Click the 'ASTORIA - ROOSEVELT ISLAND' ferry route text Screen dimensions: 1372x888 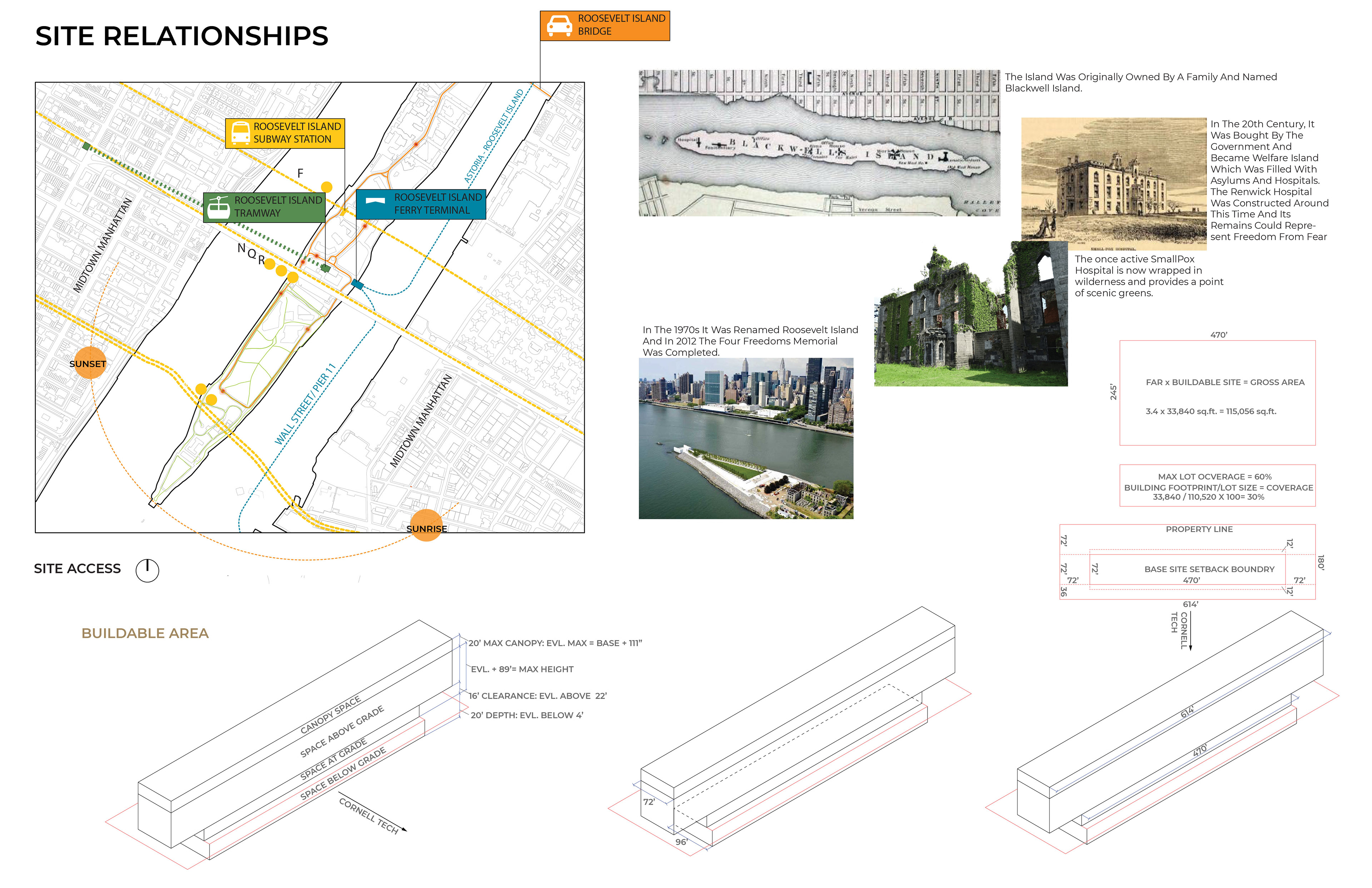tap(494, 135)
